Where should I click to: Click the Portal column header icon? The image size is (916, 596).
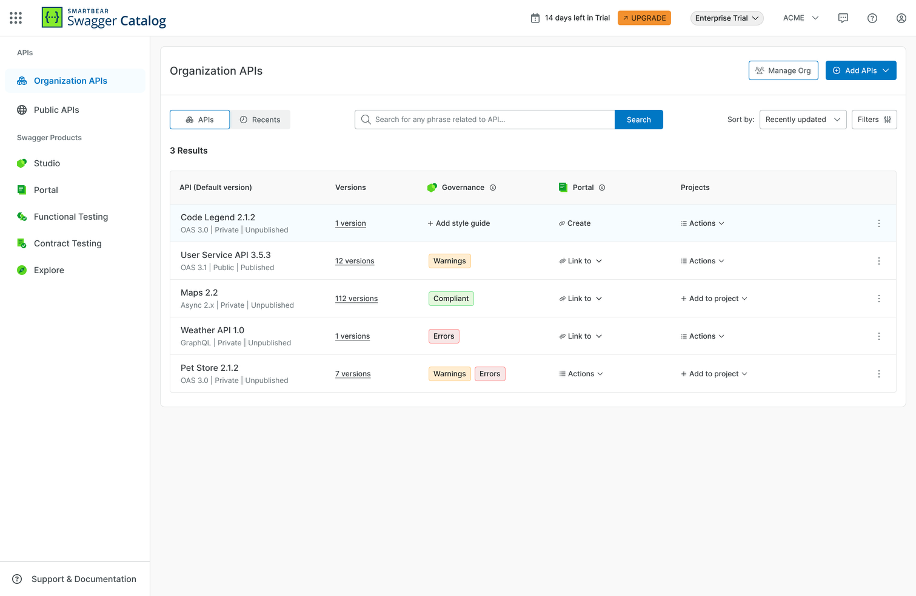[563, 188]
